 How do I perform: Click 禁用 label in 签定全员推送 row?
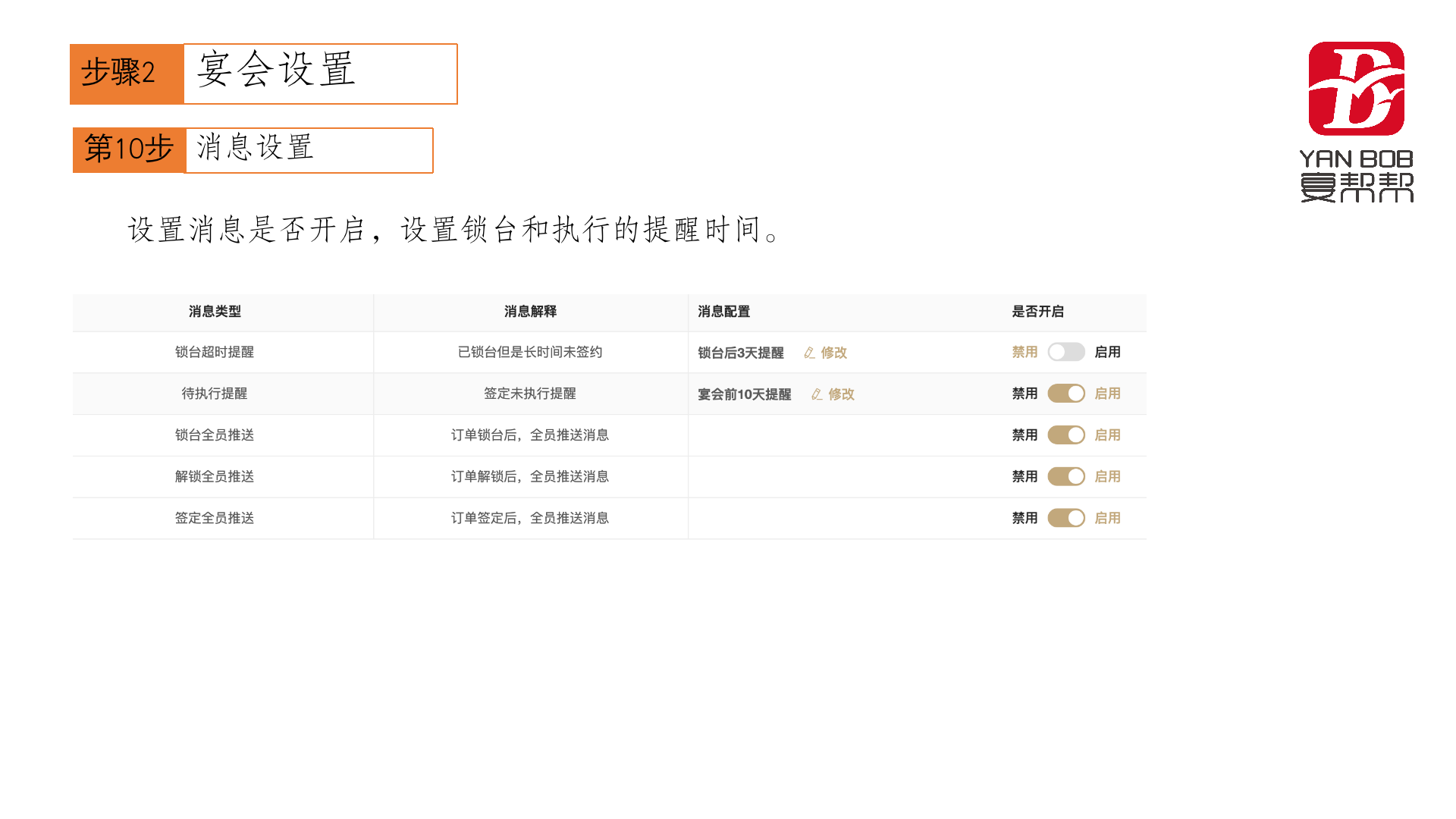click(1025, 518)
